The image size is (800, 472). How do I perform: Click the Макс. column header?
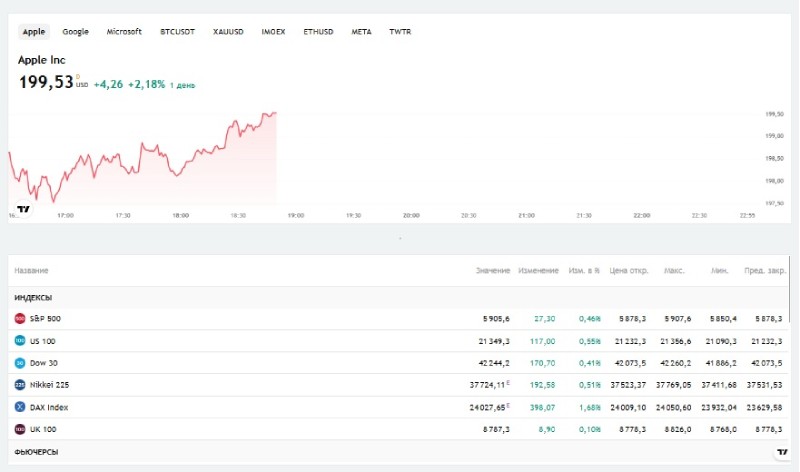674,270
